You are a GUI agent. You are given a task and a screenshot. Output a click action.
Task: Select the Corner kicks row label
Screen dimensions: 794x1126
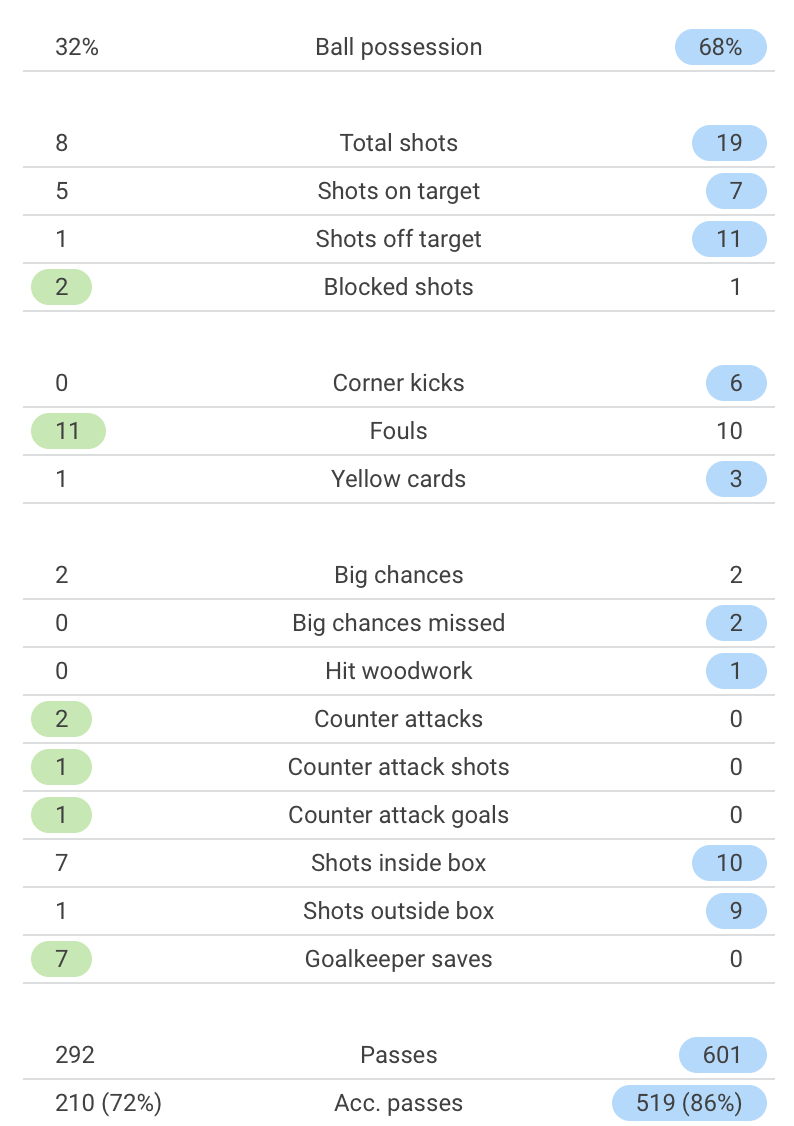[x=398, y=383]
